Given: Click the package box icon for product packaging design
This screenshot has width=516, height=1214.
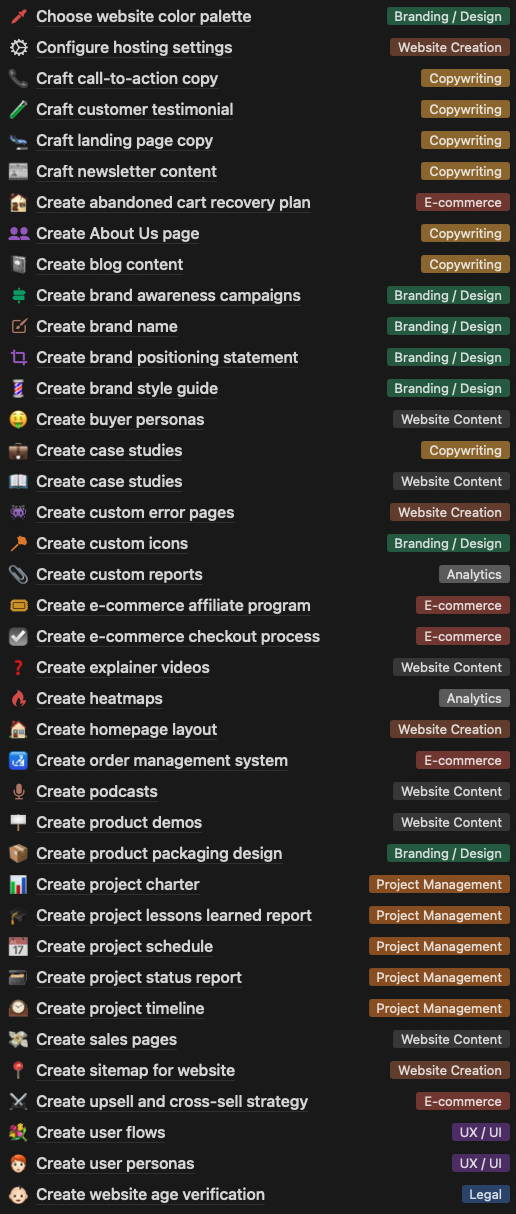Looking at the screenshot, I should (x=18, y=853).
